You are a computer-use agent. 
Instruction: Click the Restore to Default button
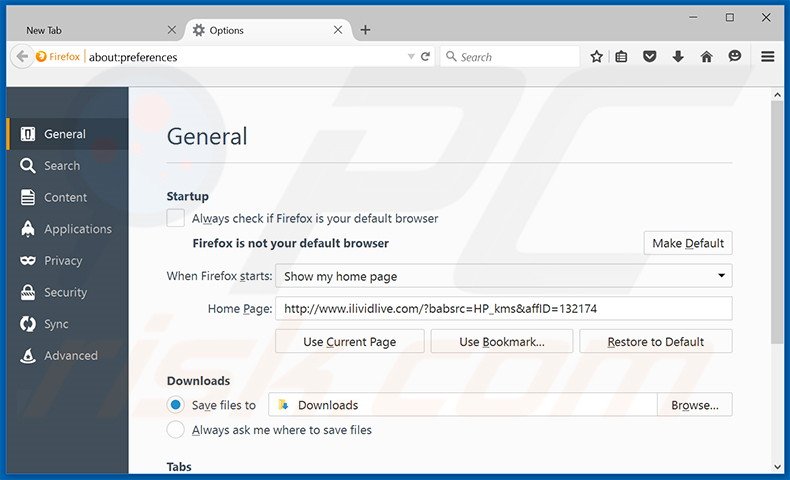coord(655,342)
